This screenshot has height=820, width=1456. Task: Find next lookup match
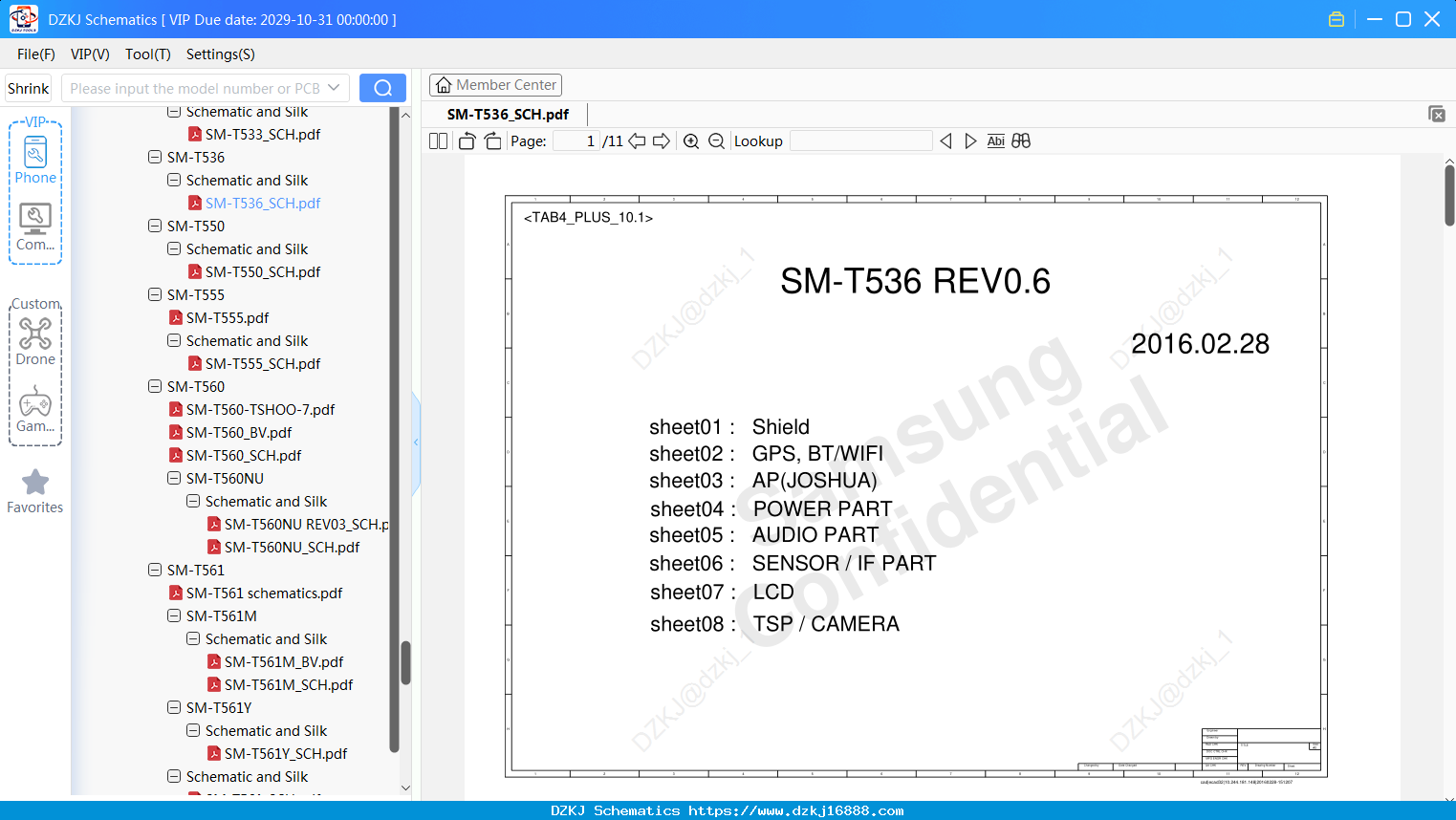click(x=970, y=141)
